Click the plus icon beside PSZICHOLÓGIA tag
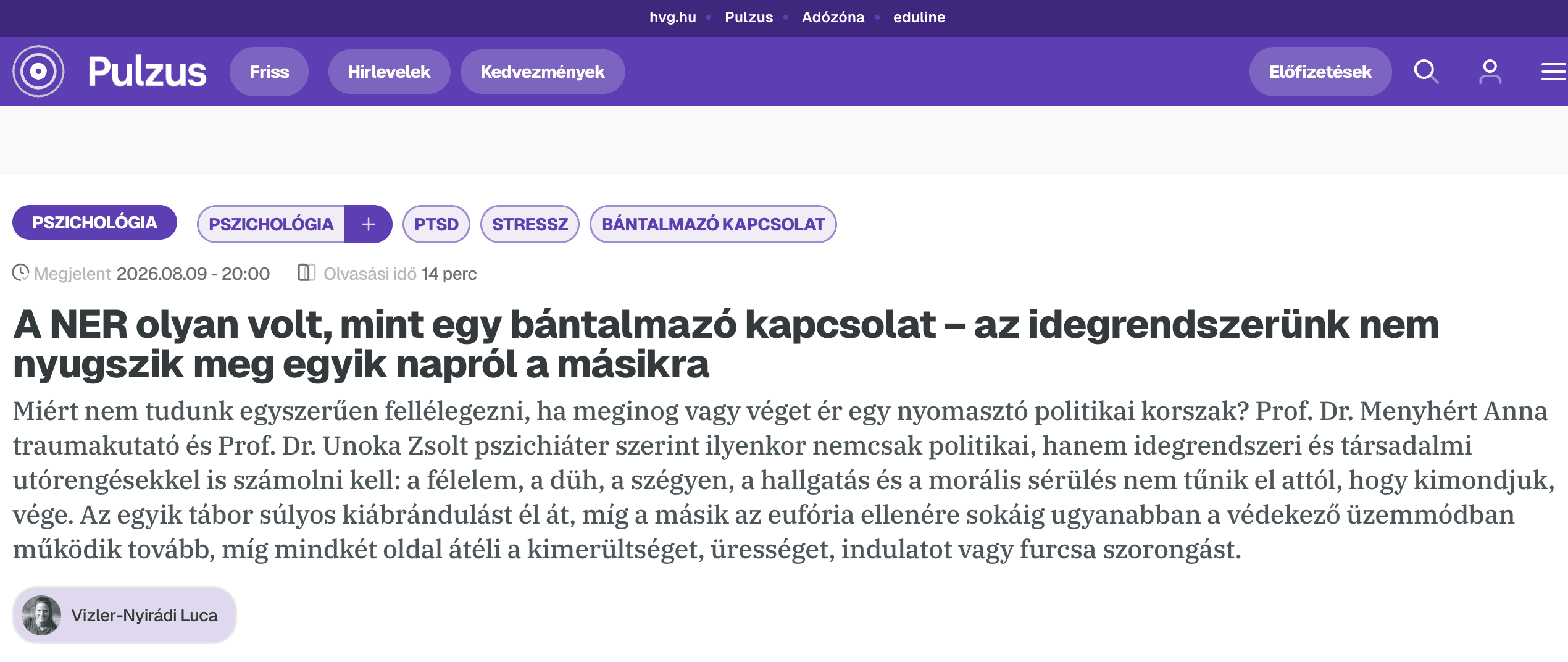Viewport: 1568px width, 662px height. pos(368,224)
